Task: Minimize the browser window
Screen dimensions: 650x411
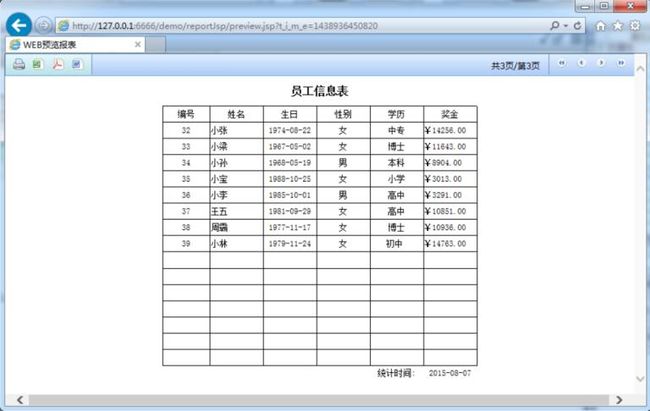Action: (585, 6)
